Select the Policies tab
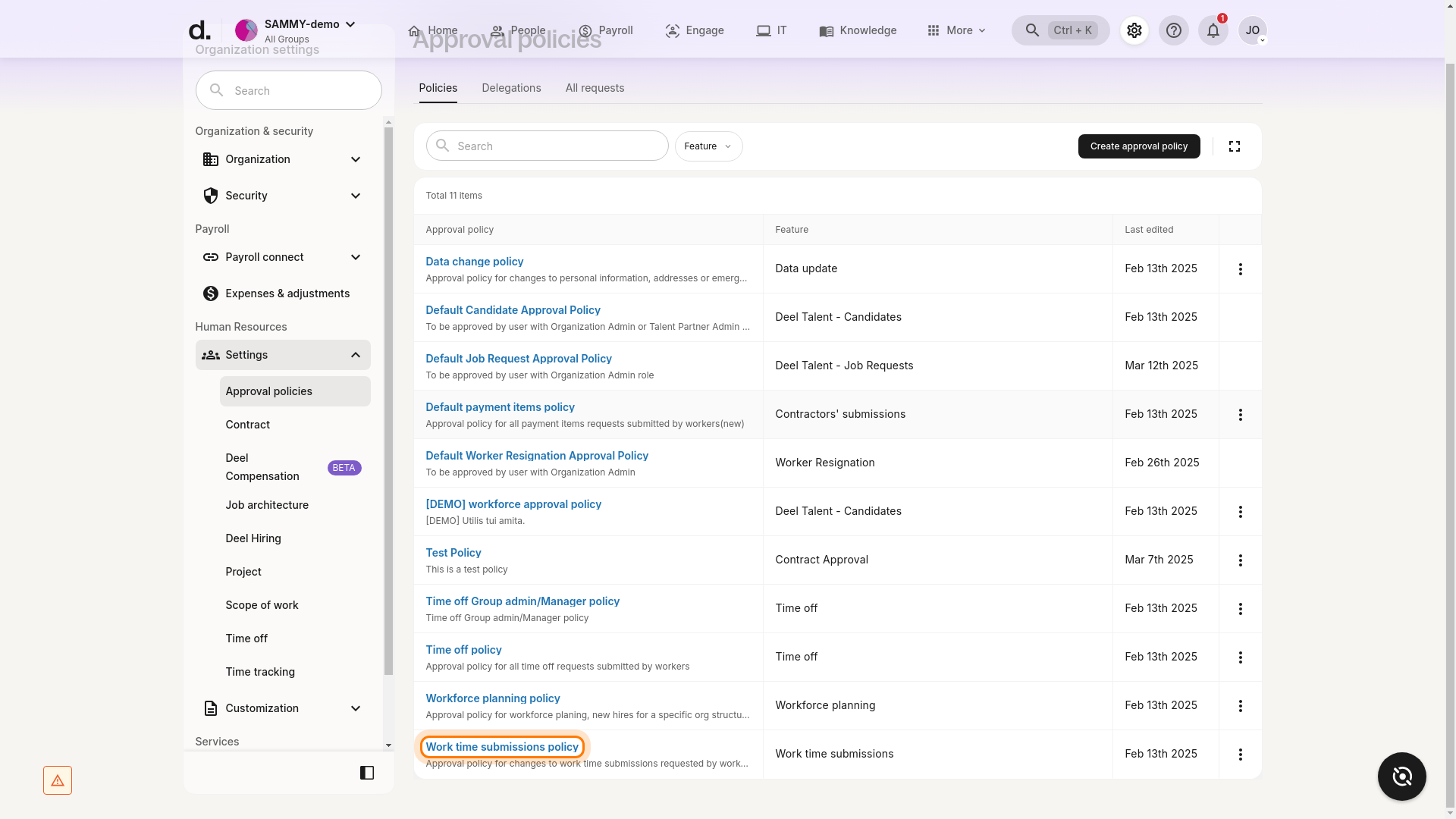The height and width of the screenshot is (819, 1456). [438, 88]
